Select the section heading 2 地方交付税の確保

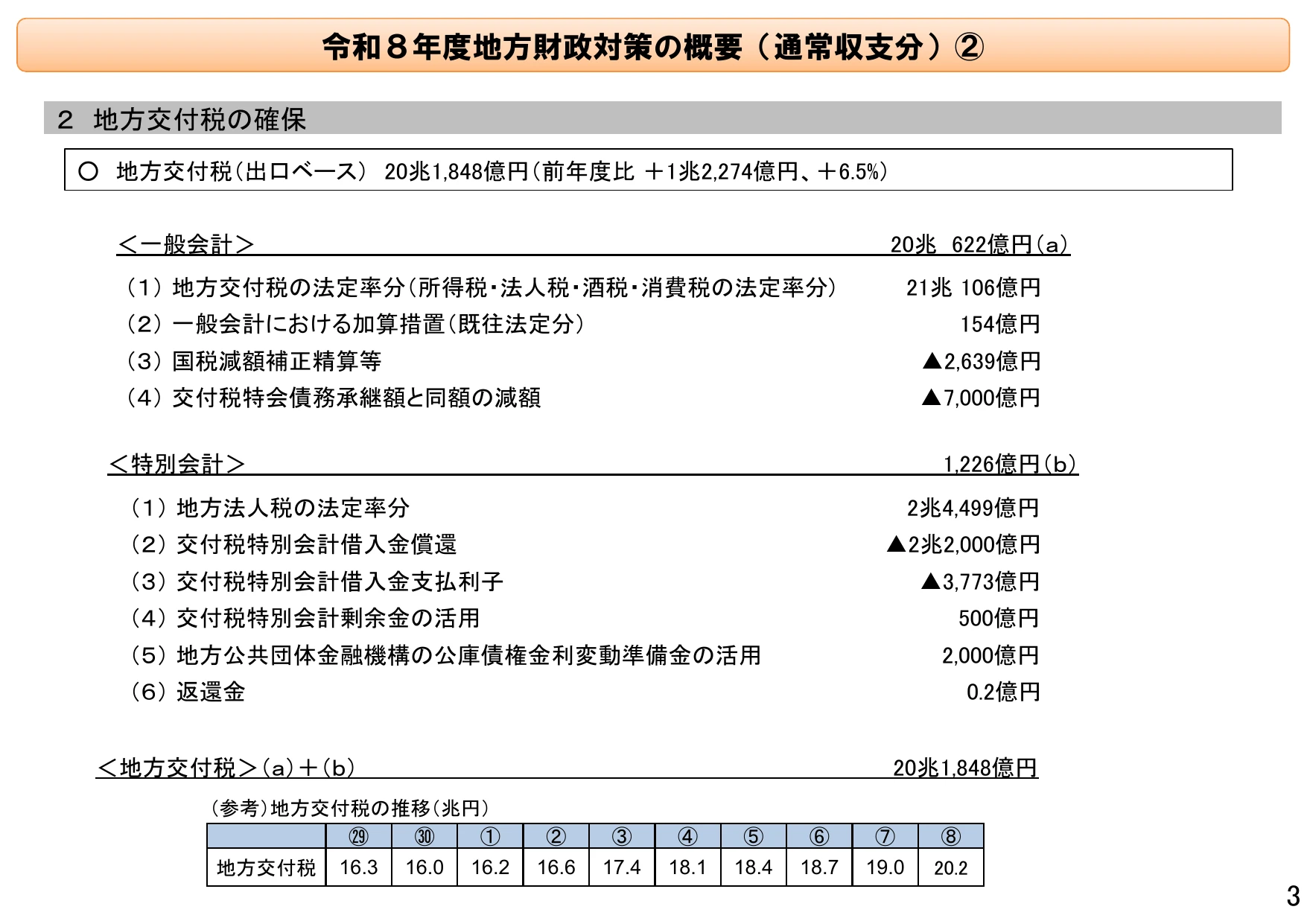181,119
